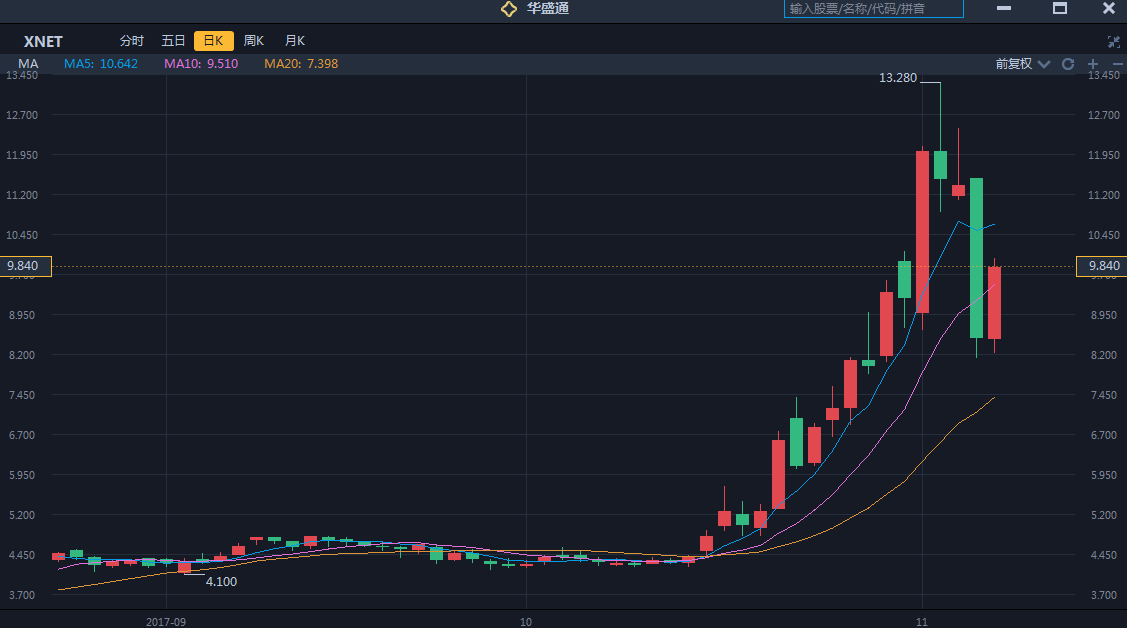Image resolution: width=1127 pixels, height=628 pixels.
Task: Switch to the 分时 intraday tab
Action: pos(132,41)
